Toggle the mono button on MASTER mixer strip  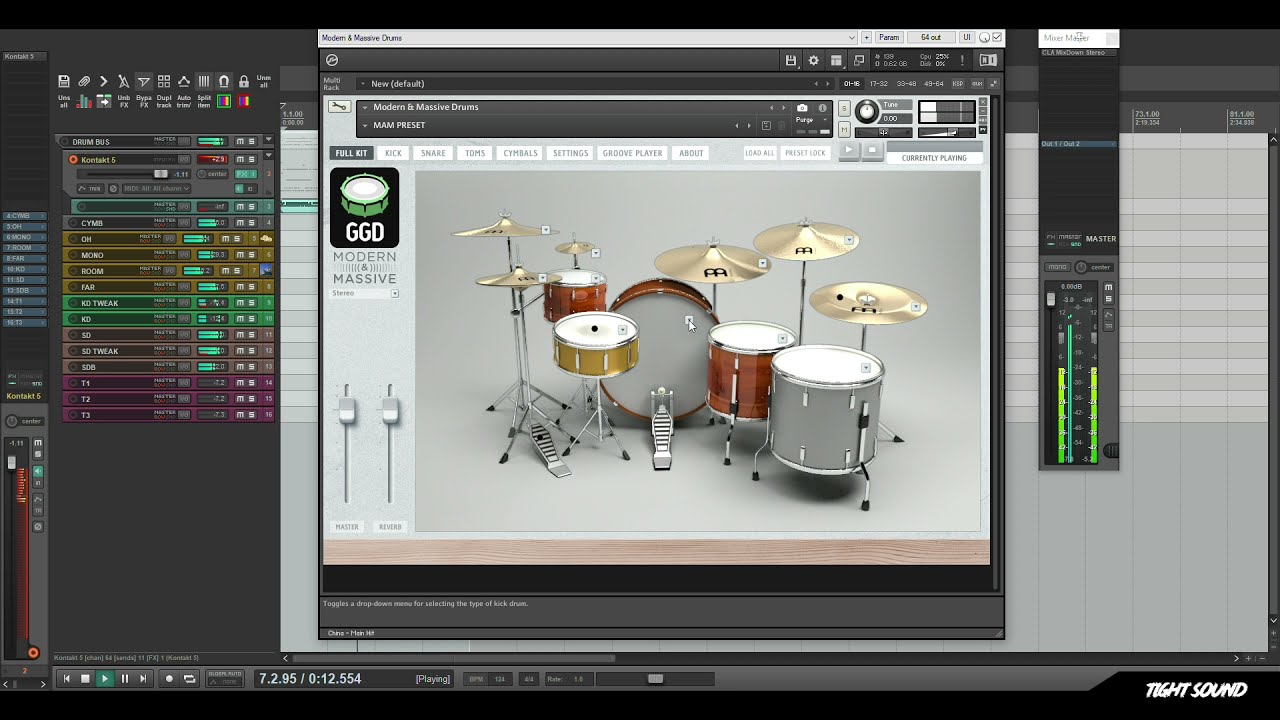[1057, 267]
